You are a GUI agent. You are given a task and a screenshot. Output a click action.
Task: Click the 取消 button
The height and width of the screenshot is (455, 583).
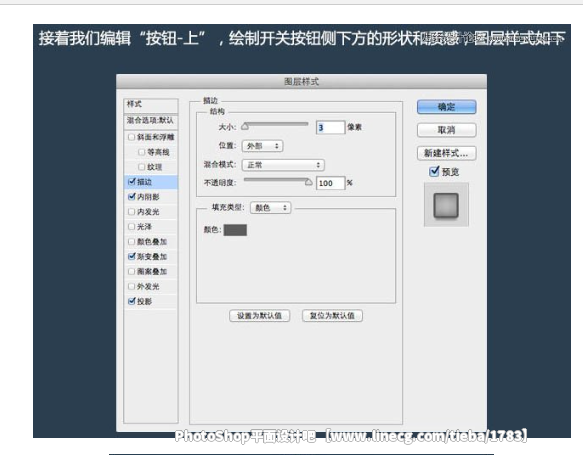click(x=447, y=130)
